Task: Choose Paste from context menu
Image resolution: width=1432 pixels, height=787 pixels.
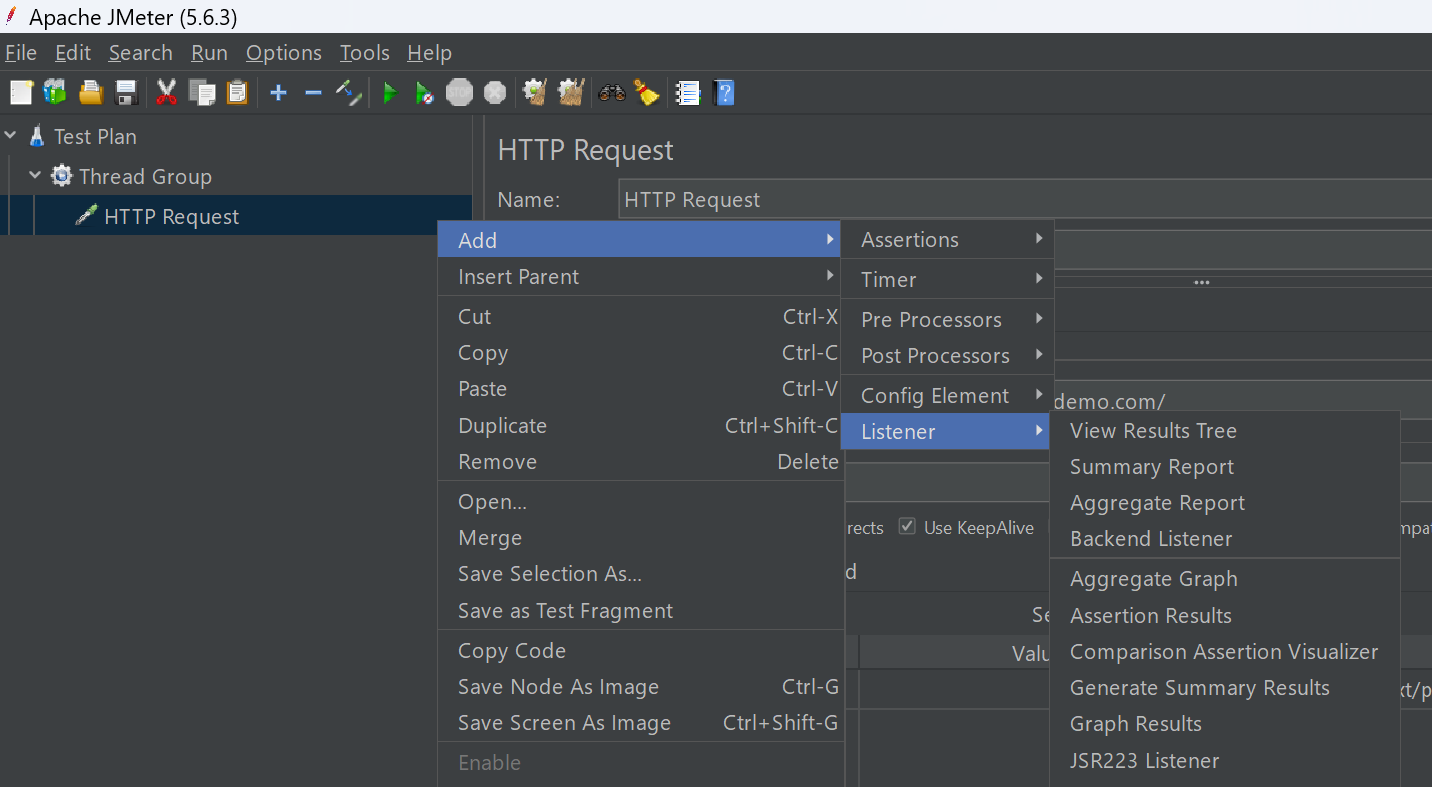Action: pyautogui.click(x=640, y=389)
